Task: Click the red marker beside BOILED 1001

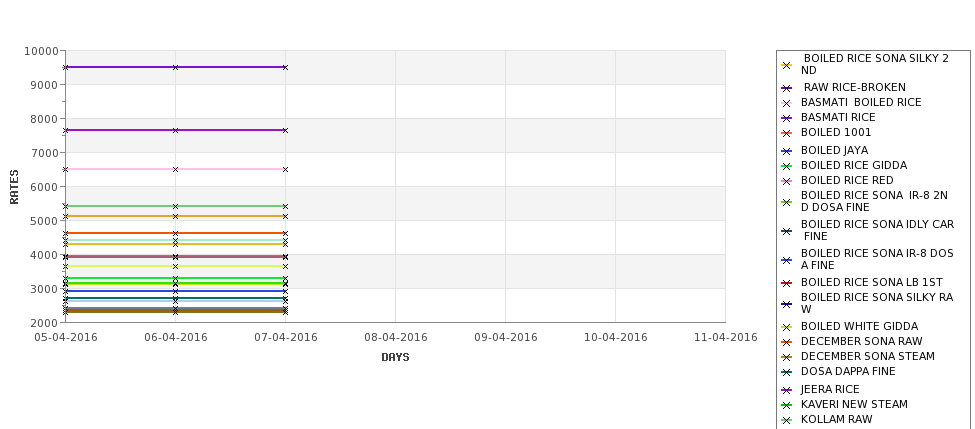Action: 787,134
